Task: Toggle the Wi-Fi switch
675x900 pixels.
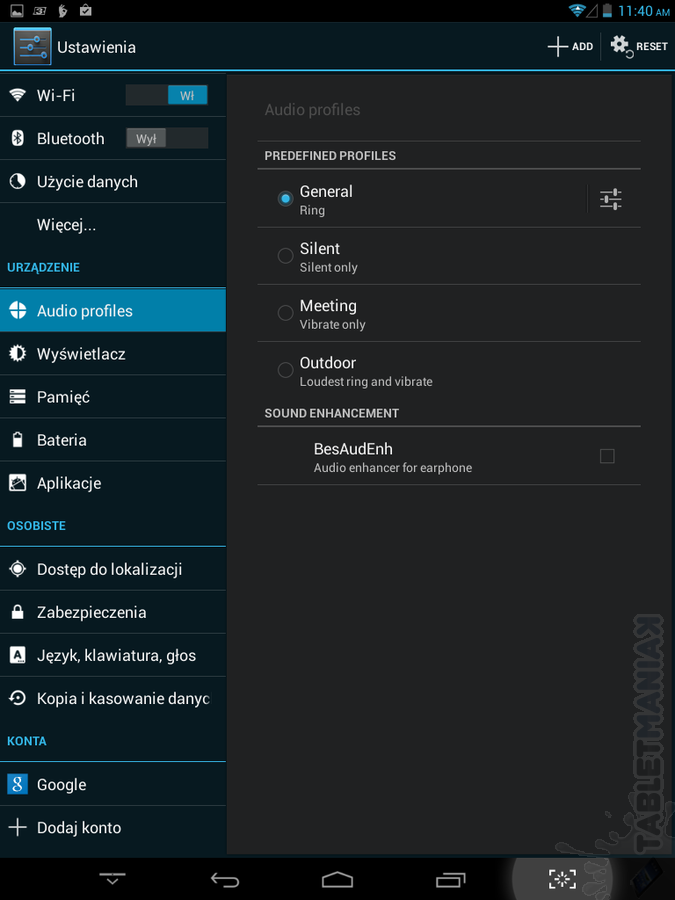Action: click(x=166, y=95)
